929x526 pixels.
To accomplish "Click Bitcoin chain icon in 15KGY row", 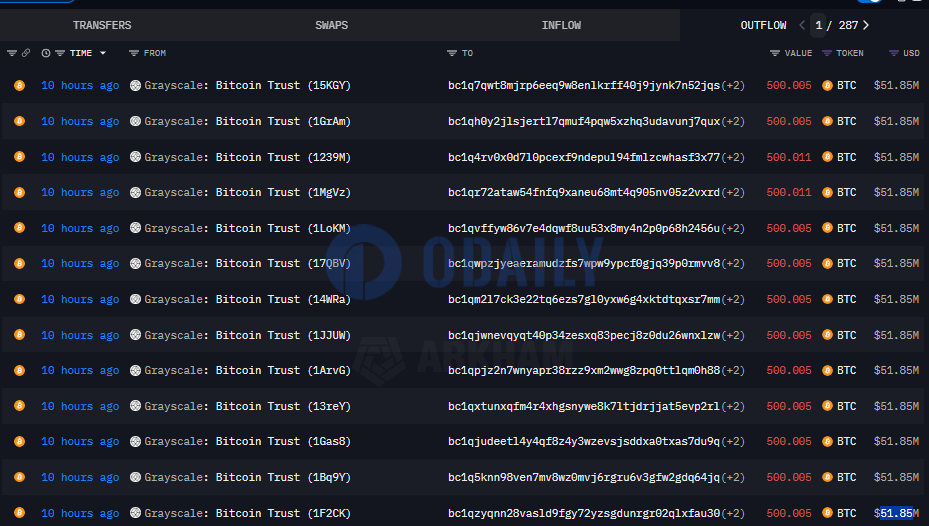I will pos(20,85).
